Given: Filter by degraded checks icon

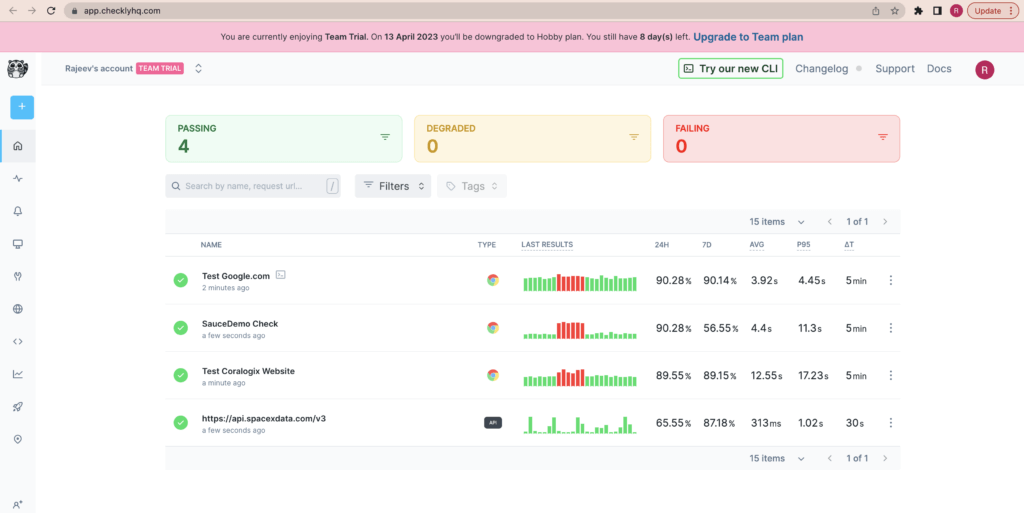Looking at the screenshot, I should click(x=633, y=137).
